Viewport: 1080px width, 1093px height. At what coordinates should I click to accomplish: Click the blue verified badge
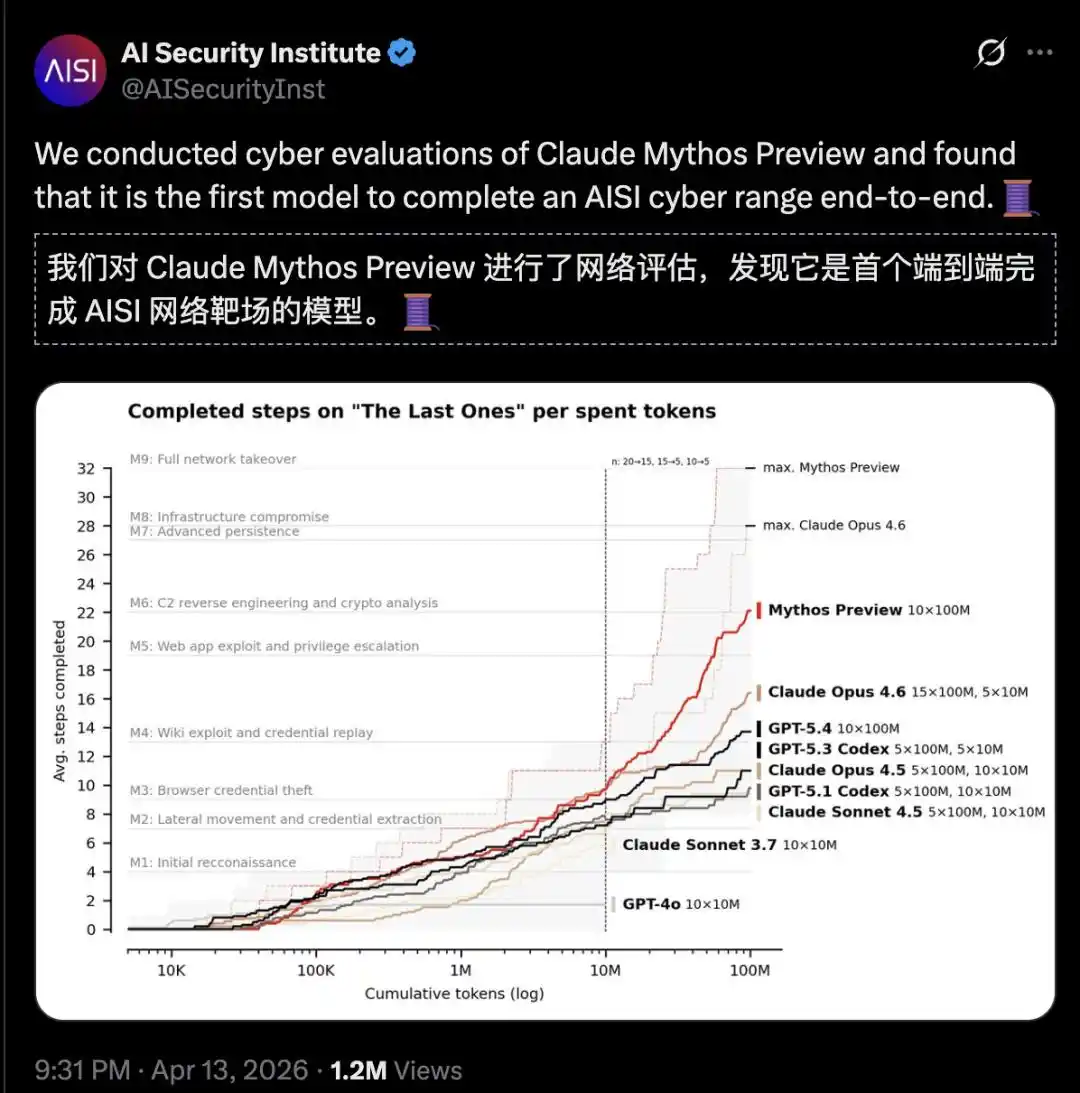pos(402,53)
